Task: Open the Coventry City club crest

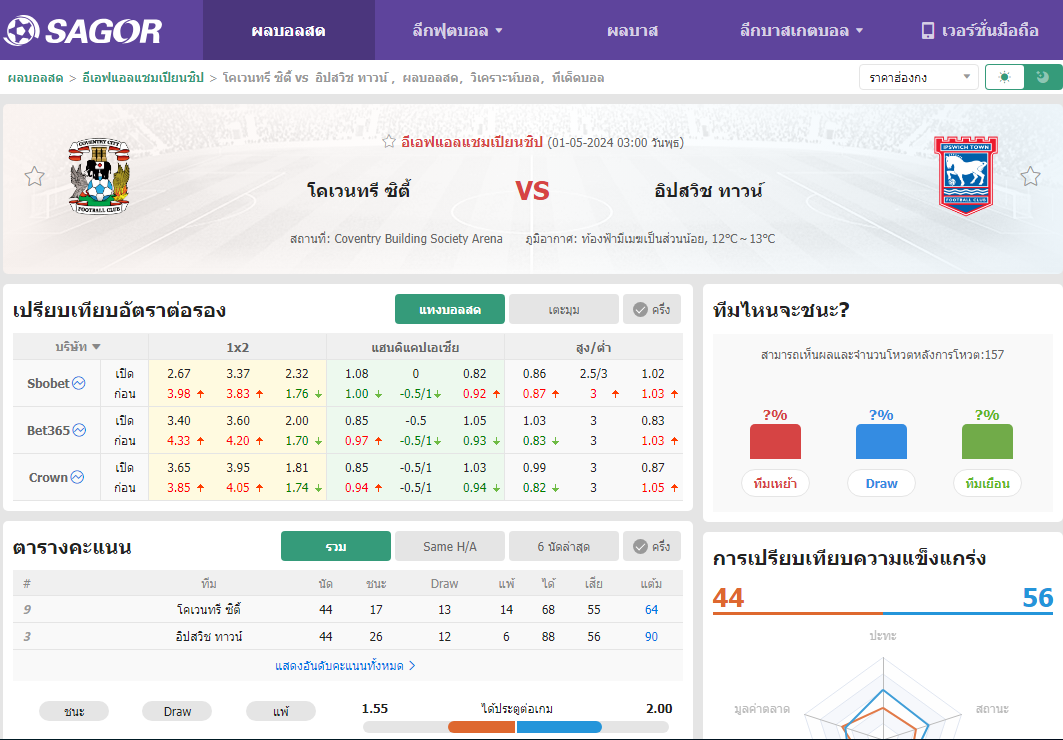Action: [x=100, y=176]
